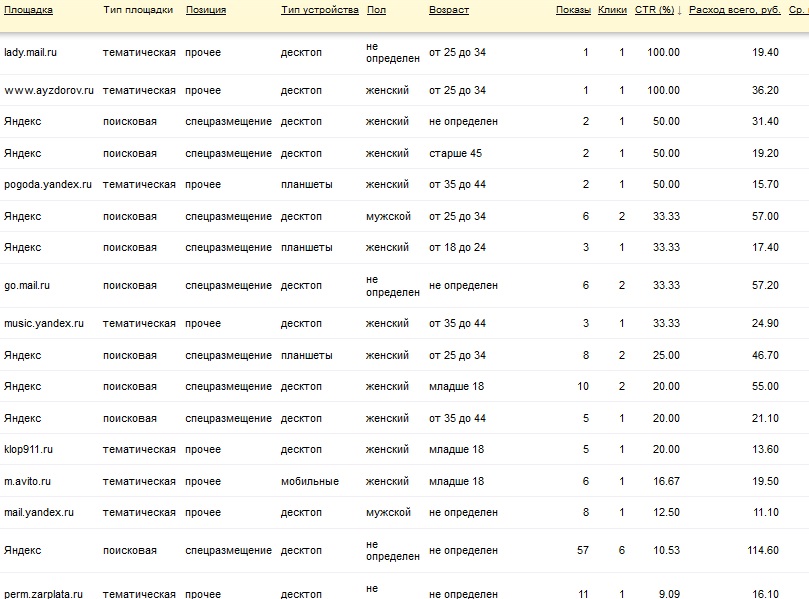Viewport: 809px width, 599px height.
Task: Sort by Пол column header
Action: pos(376,10)
